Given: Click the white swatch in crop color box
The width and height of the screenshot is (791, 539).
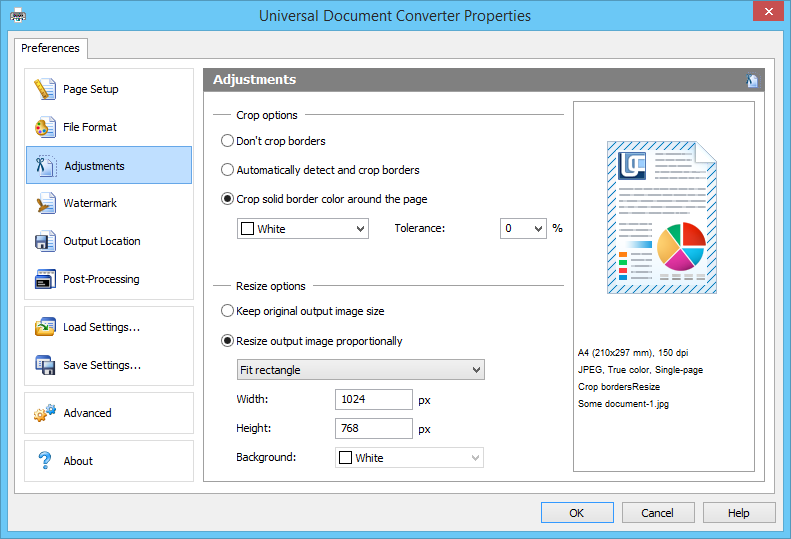Looking at the screenshot, I should tap(247, 229).
